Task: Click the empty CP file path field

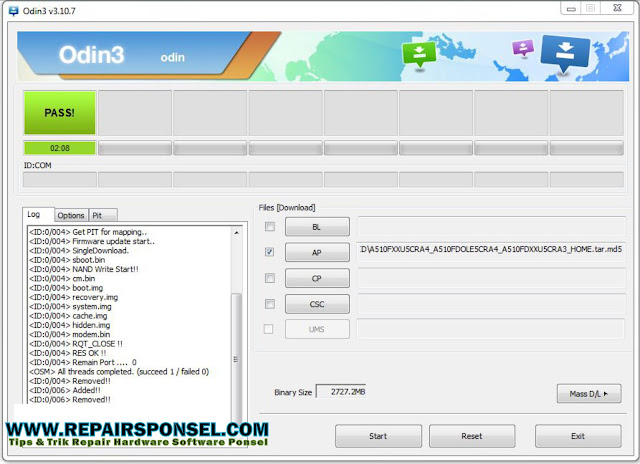Action: 491,278
